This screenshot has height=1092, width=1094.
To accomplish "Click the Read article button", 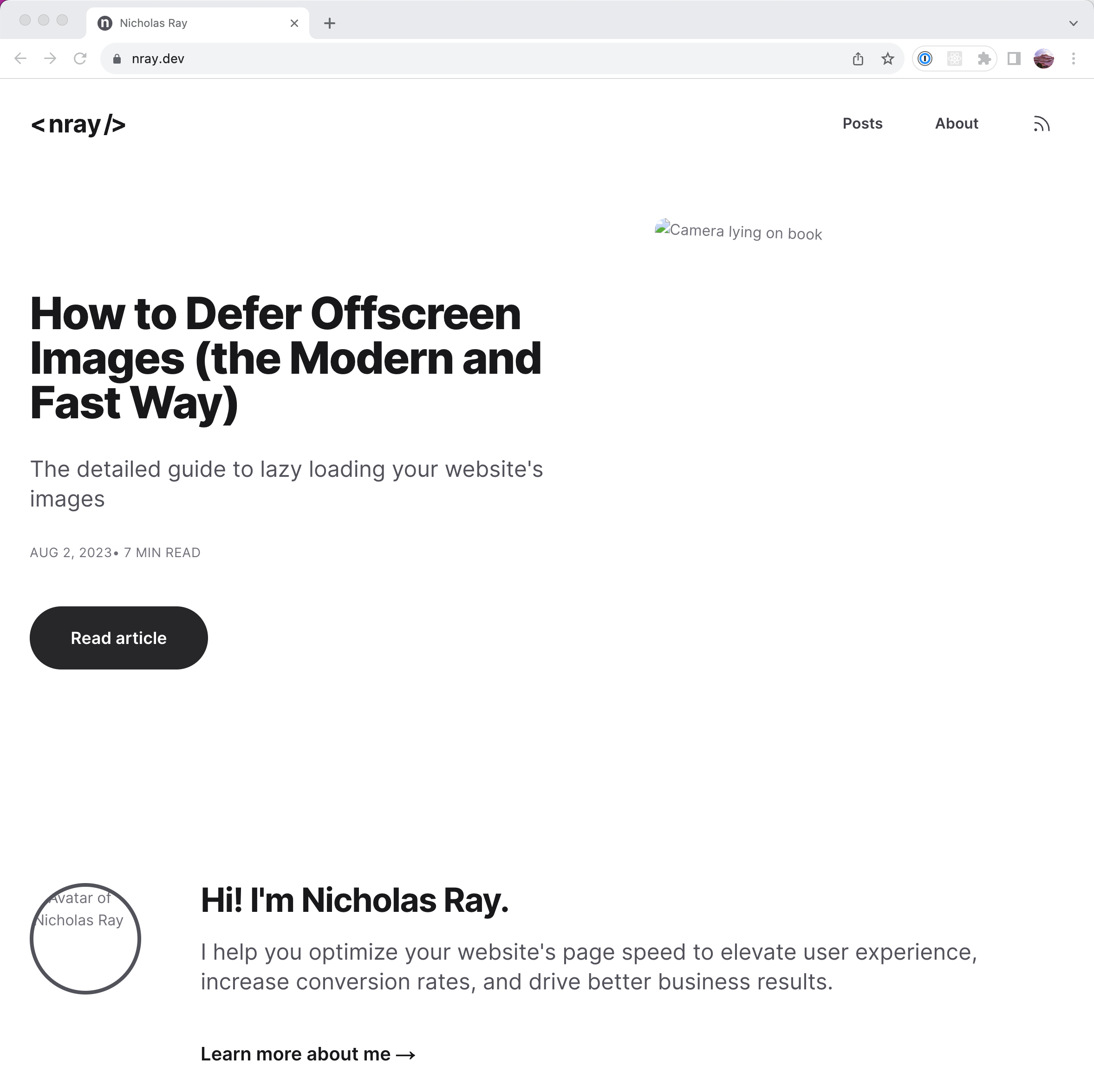I will (x=118, y=637).
